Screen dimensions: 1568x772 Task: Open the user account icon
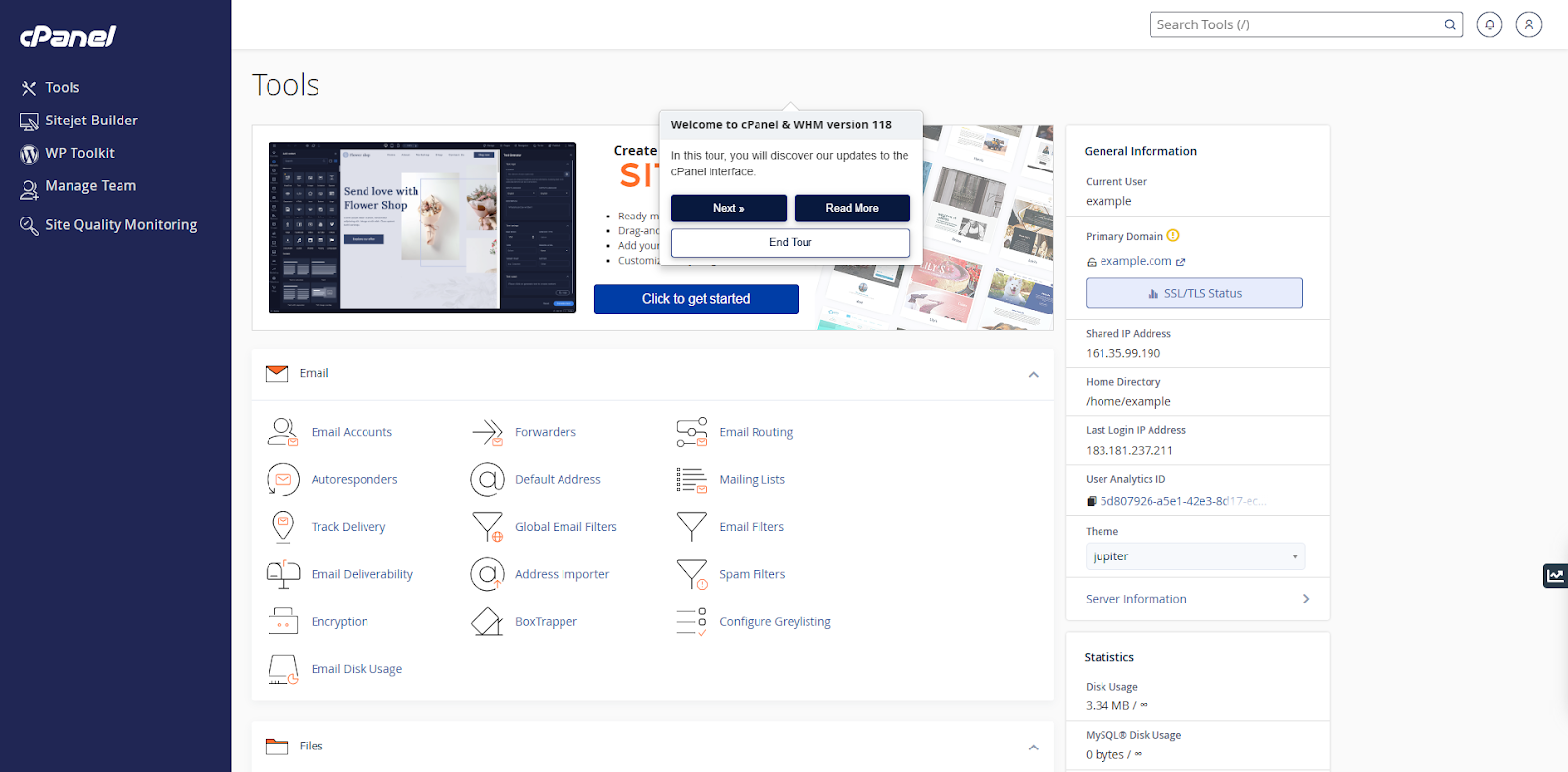[x=1529, y=24]
